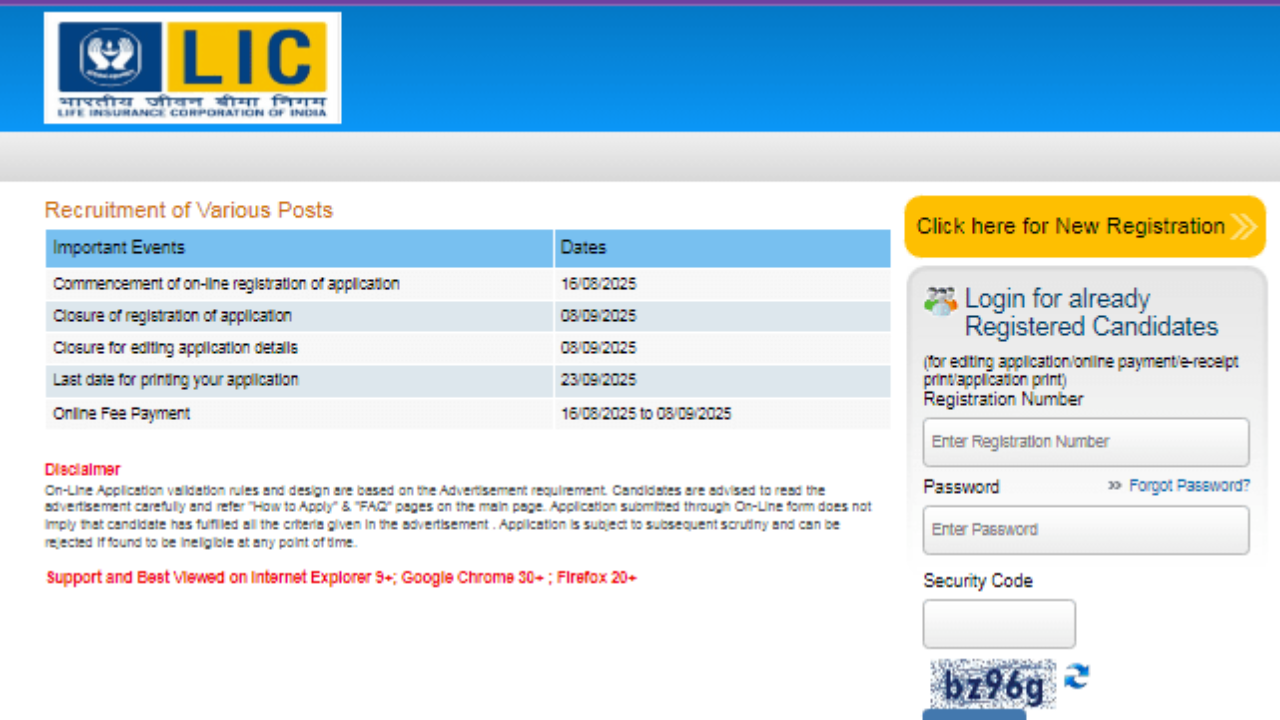Click the Recruitment of Various Posts heading
This screenshot has height=720, width=1280.
[x=188, y=210]
